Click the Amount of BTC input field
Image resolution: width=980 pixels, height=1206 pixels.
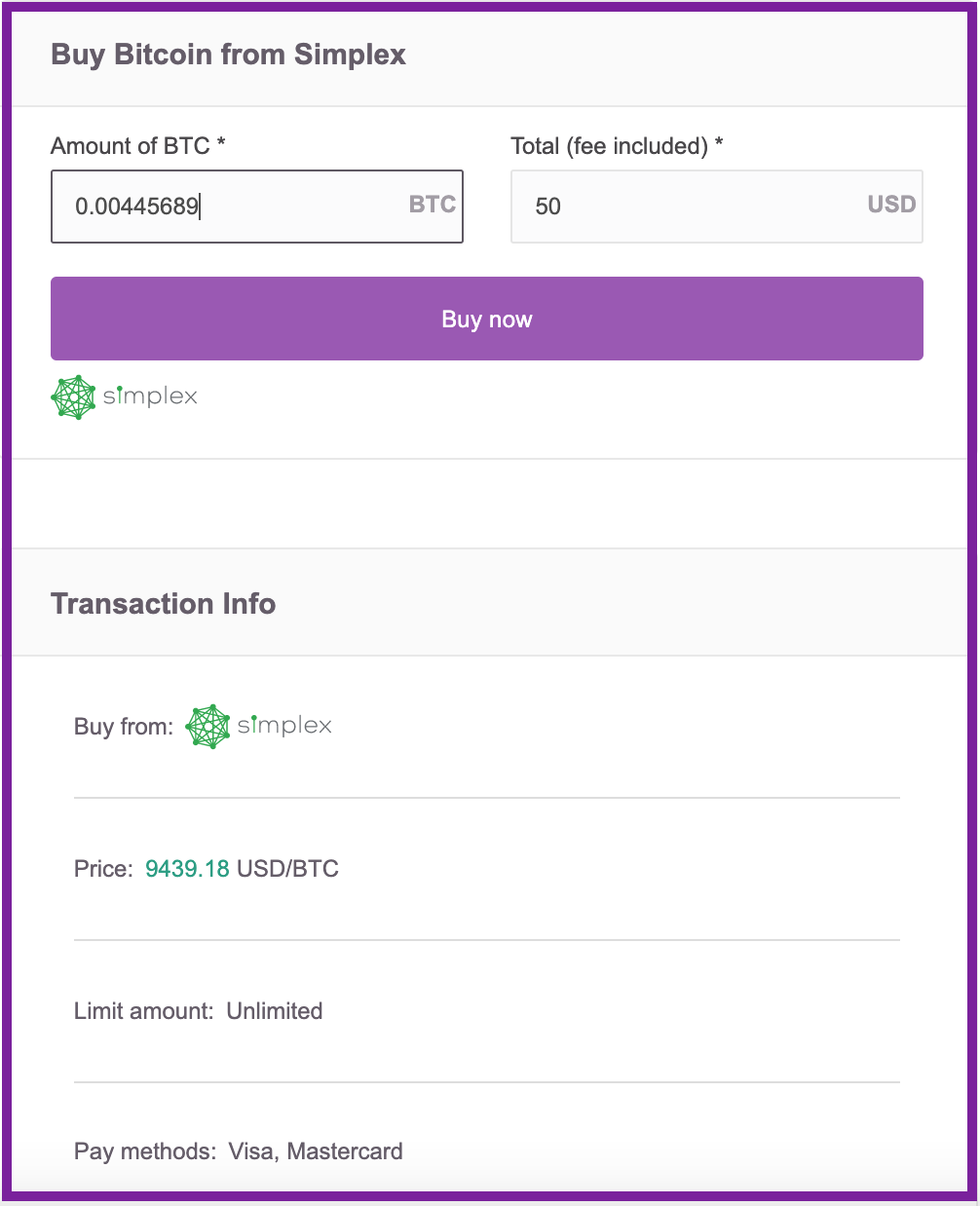point(256,207)
